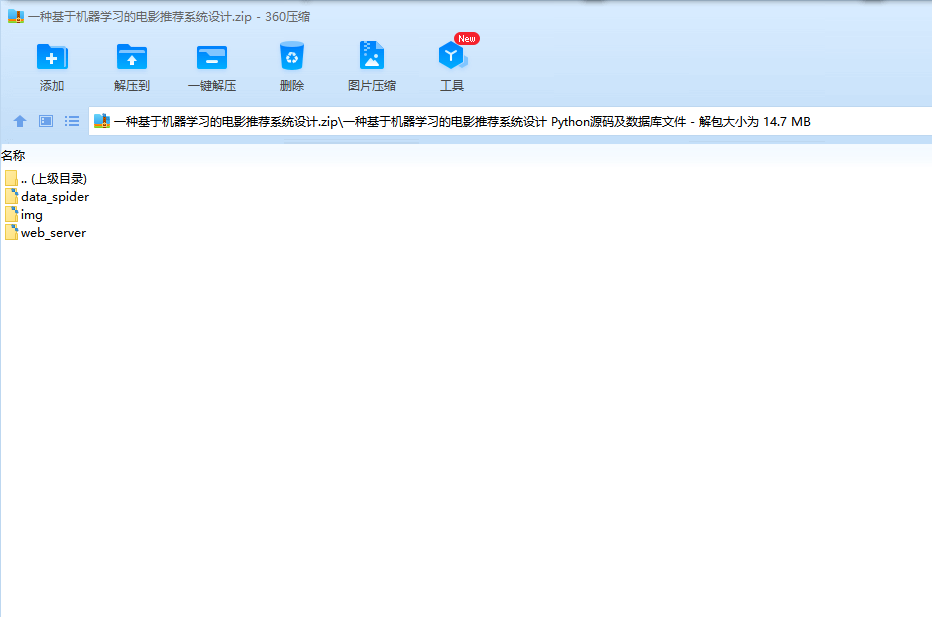Viewport: 932px width, 617px height.
Task: Go up one level with the arrow icon
Action: tap(20, 121)
